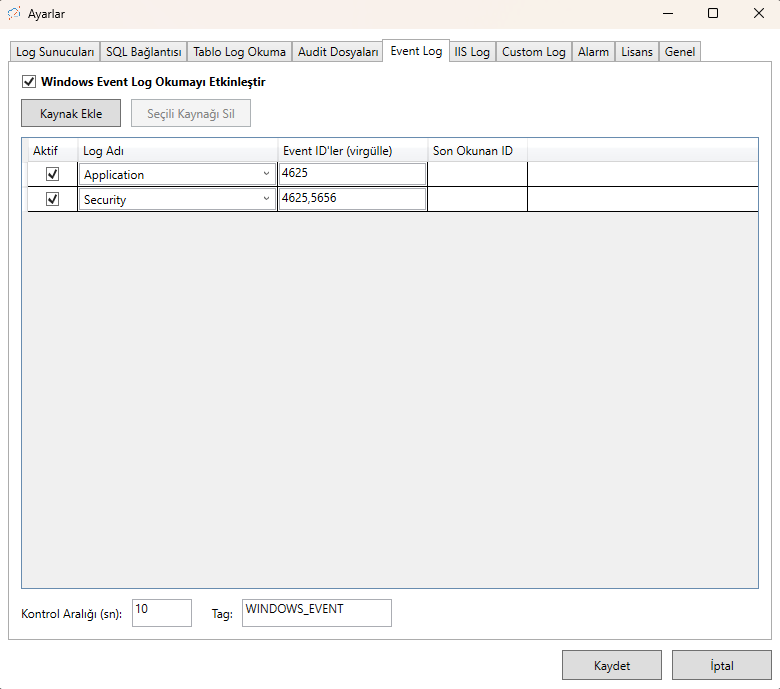Uncheck Aktif for the Security row
This screenshot has width=780, height=689.
click(x=52, y=199)
